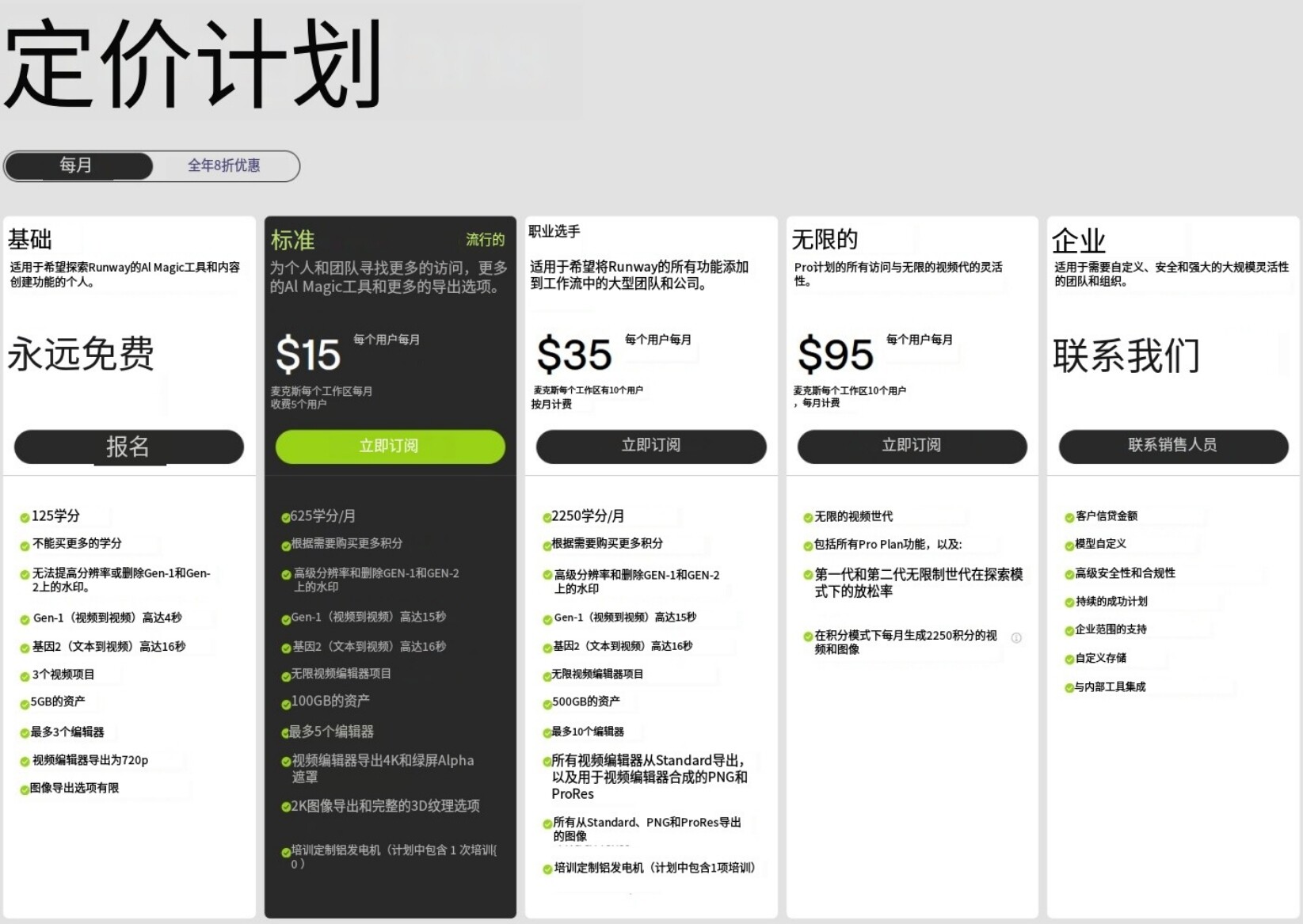1303x924 pixels.
Task: Click the check icon beside 最多10个编辑器
Action: tap(547, 733)
